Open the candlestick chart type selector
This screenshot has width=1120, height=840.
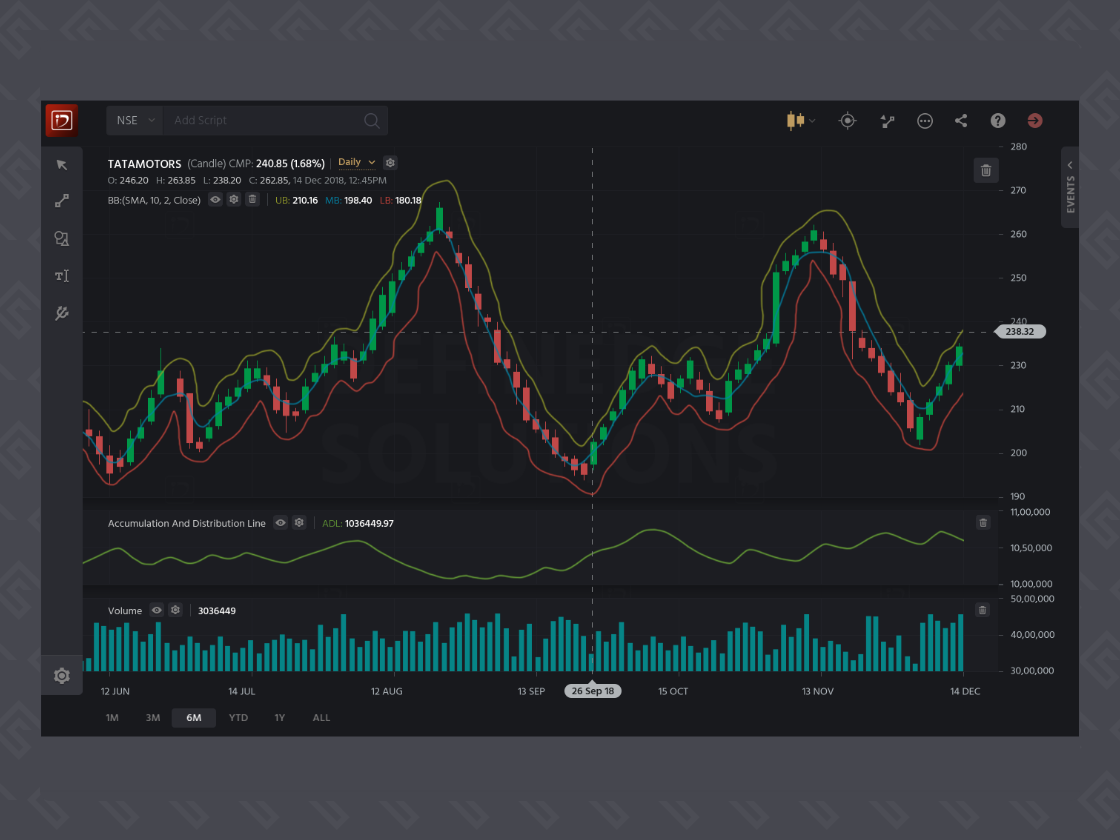tap(800, 120)
